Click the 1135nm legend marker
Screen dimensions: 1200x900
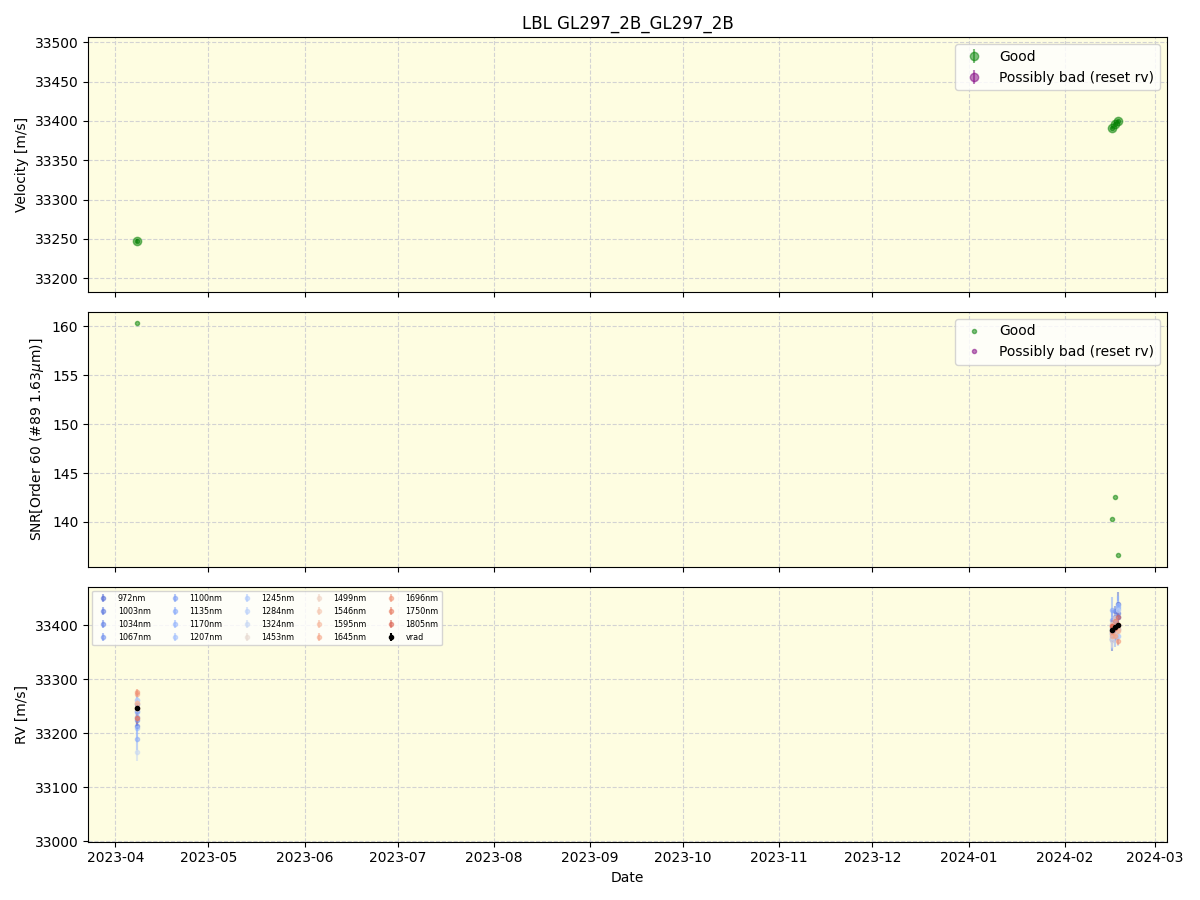coord(175,611)
